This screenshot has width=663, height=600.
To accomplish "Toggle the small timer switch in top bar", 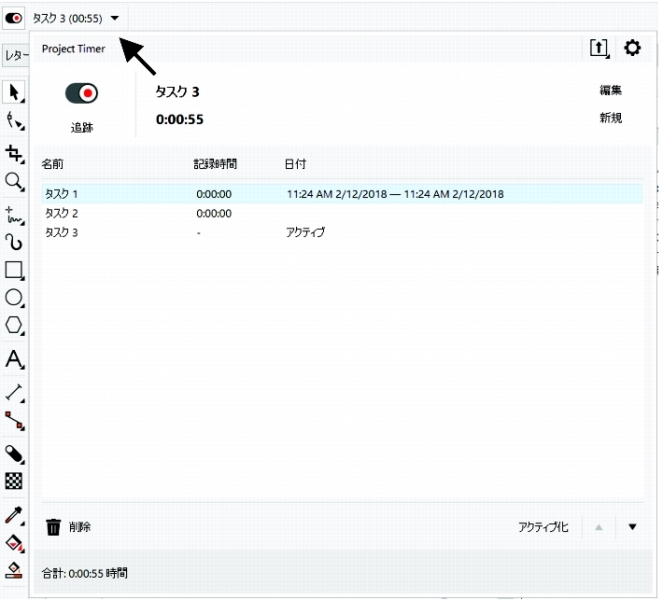I will tap(14, 18).
